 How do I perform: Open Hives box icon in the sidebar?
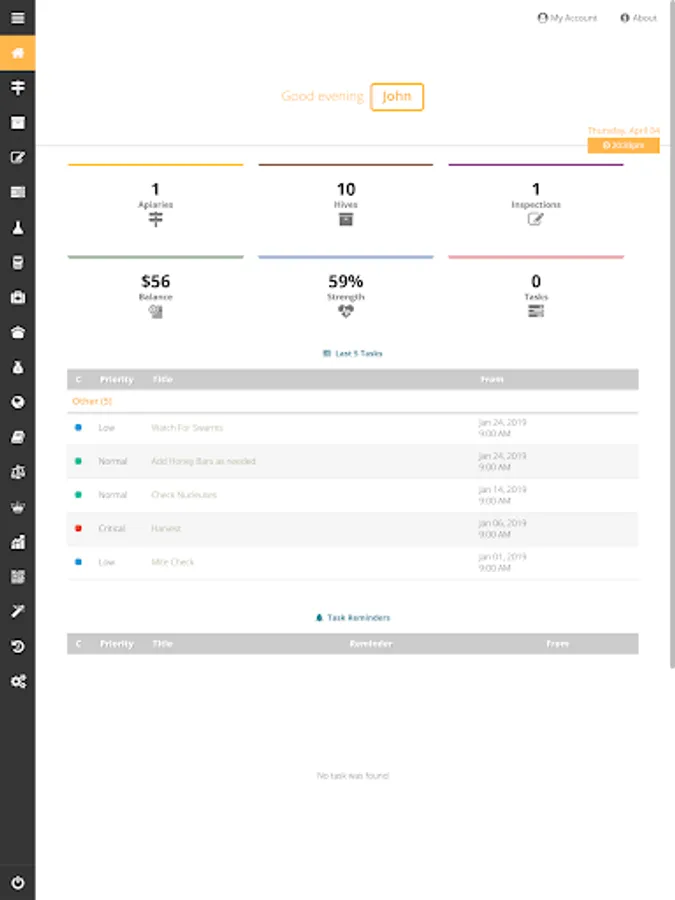pos(18,122)
